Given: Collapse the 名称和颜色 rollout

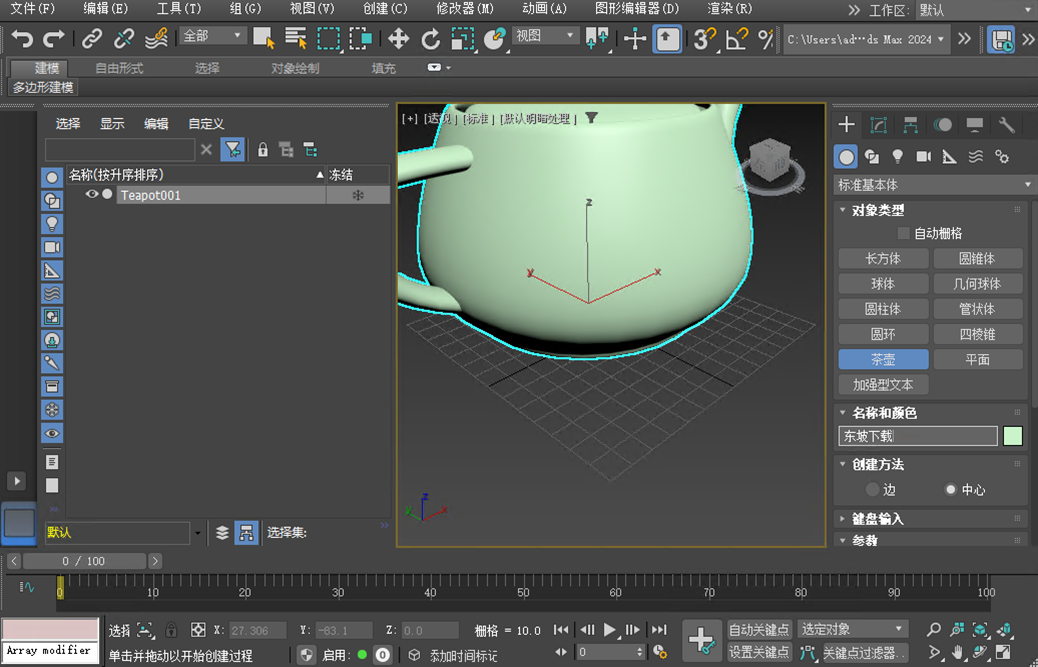Looking at the screenshot, I should coord(843,413).
